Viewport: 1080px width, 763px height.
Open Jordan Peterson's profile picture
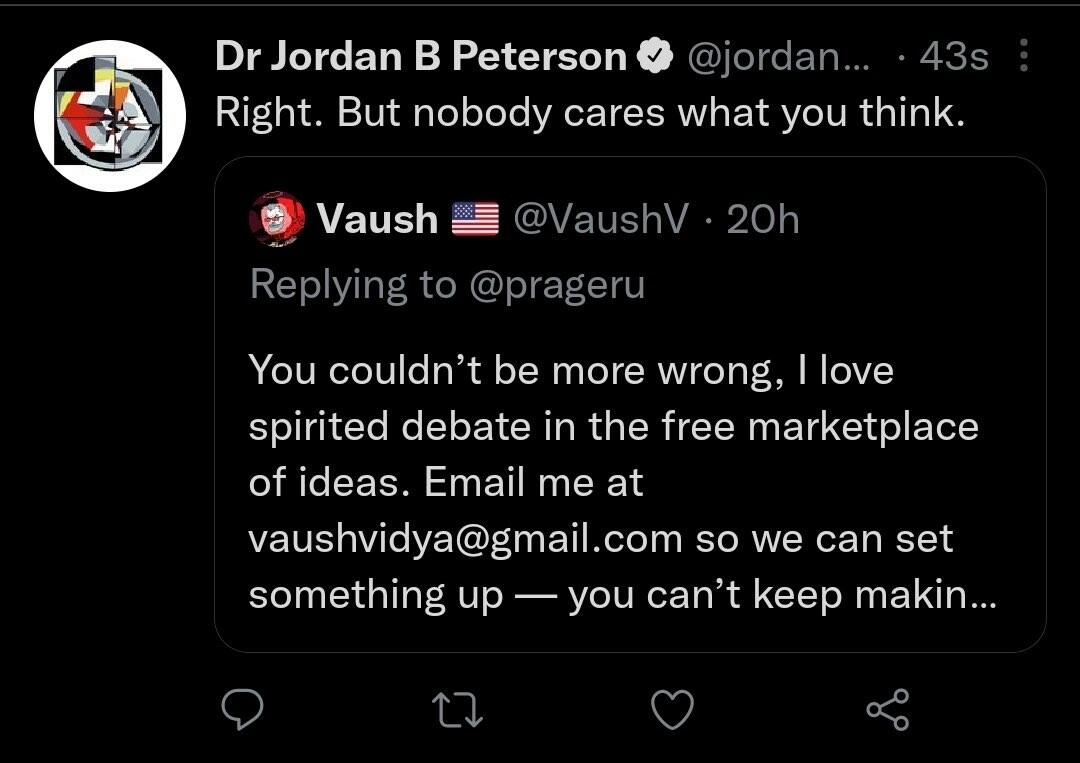tap(110, 115)
